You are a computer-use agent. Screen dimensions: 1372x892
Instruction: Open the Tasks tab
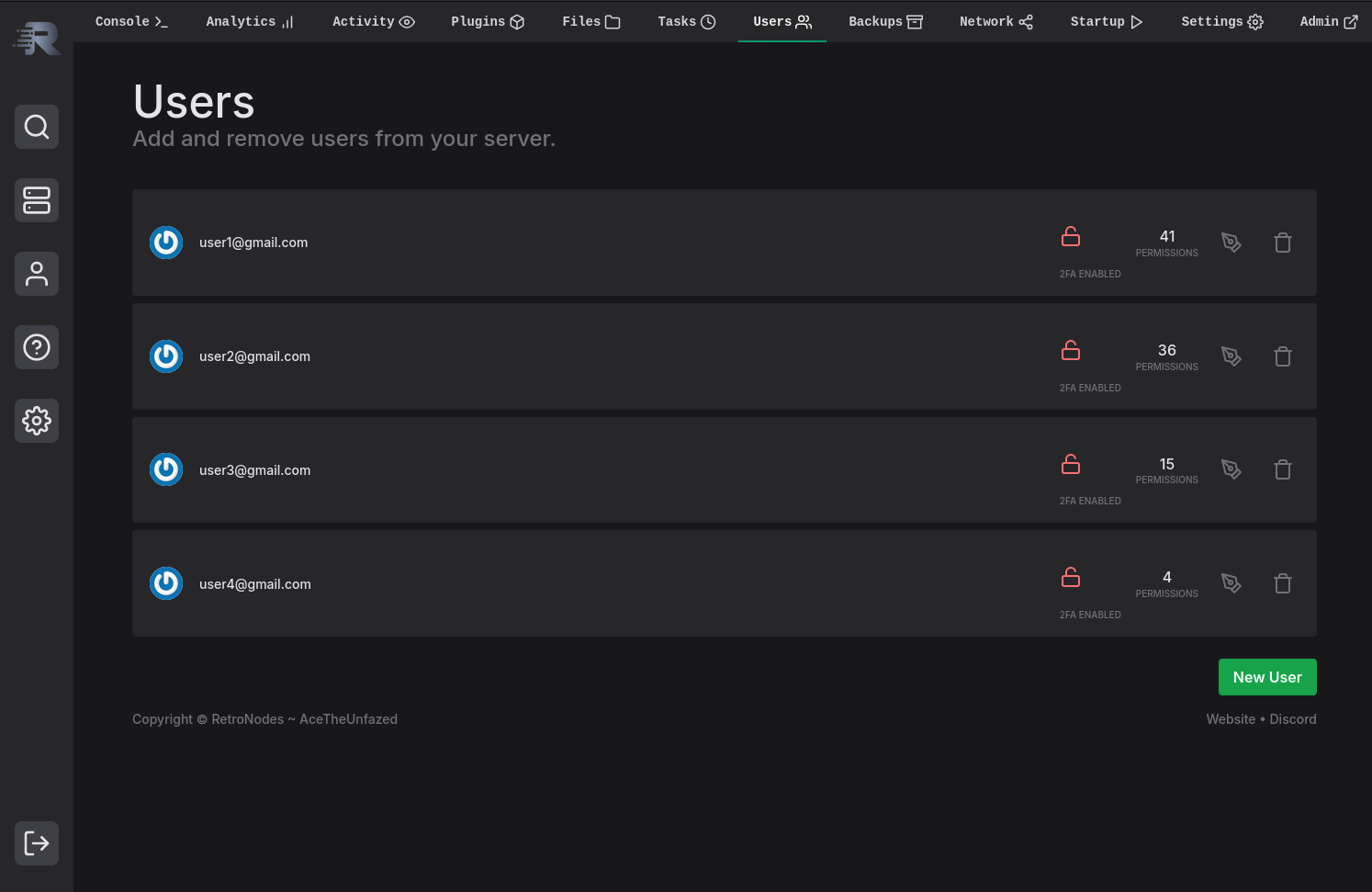coord(687,21)
